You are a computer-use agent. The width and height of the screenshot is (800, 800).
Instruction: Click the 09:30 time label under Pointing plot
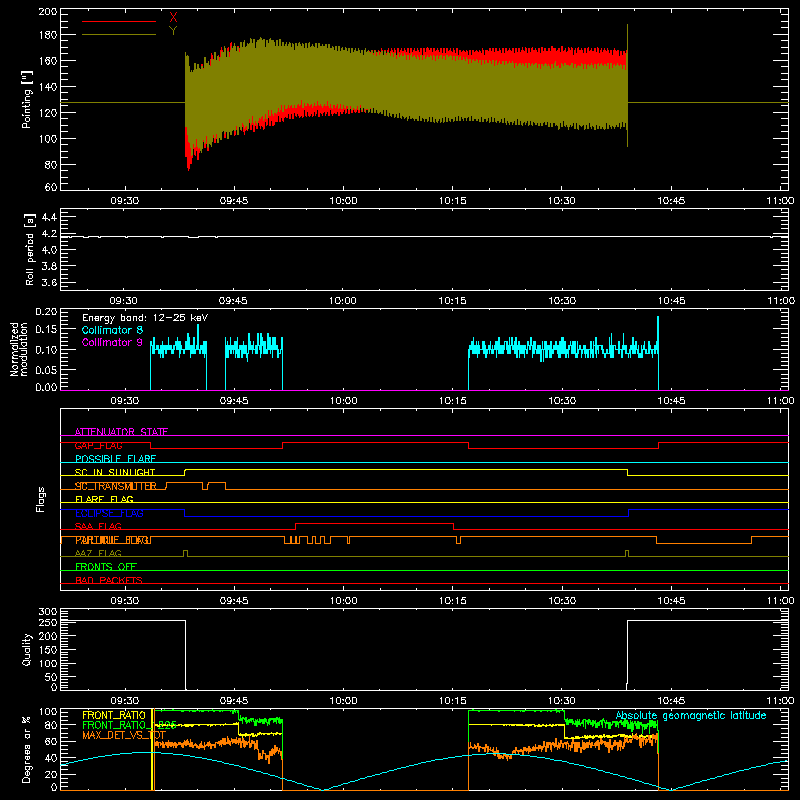124,201
